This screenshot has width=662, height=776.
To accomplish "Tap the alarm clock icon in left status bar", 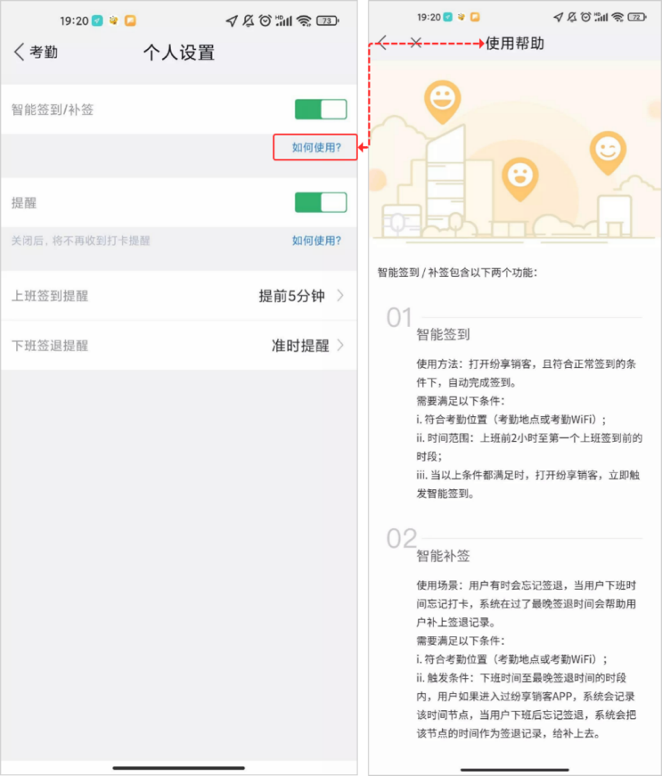I will [266, 21].
